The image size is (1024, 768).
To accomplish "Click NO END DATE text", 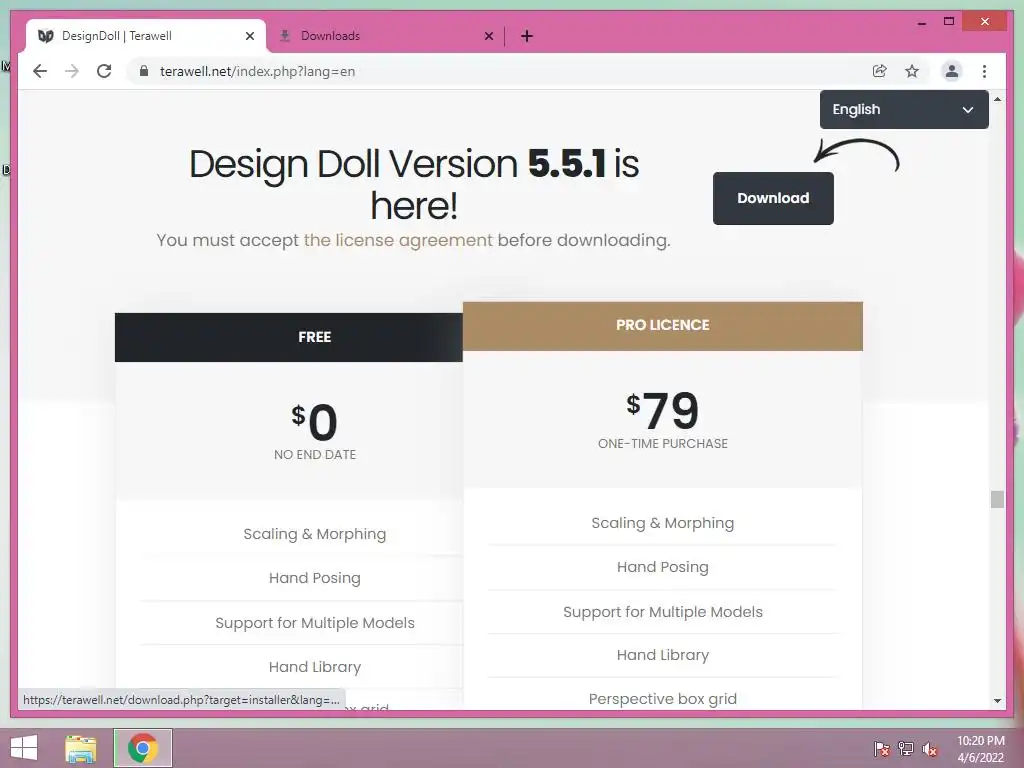I will tap(315, 455).
